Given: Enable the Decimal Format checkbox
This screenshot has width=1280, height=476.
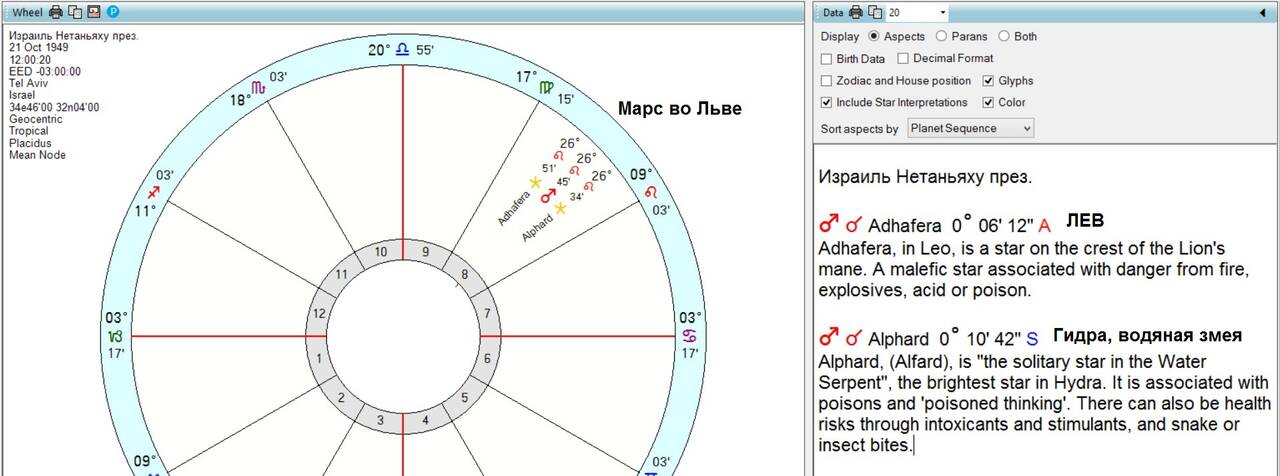Looking at the screenshot, I should point(903,58).
